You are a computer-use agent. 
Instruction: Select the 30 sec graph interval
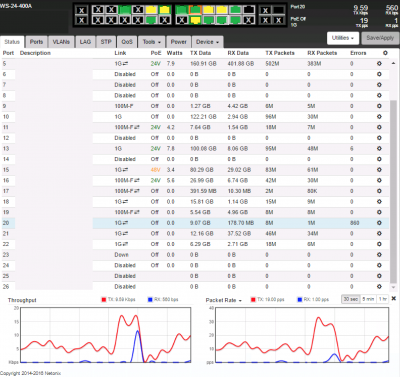(351, 299)
